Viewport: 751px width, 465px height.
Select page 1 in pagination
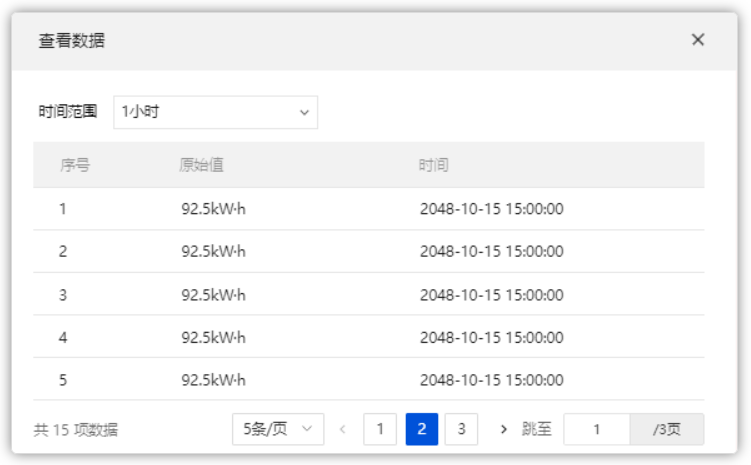380,429
